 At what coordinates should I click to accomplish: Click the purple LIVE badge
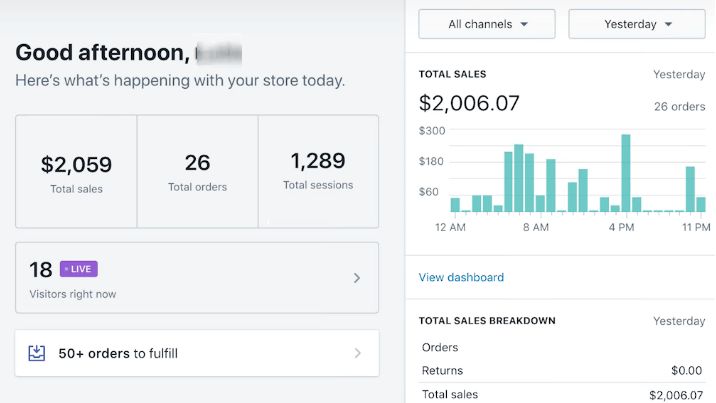[79, 269]
